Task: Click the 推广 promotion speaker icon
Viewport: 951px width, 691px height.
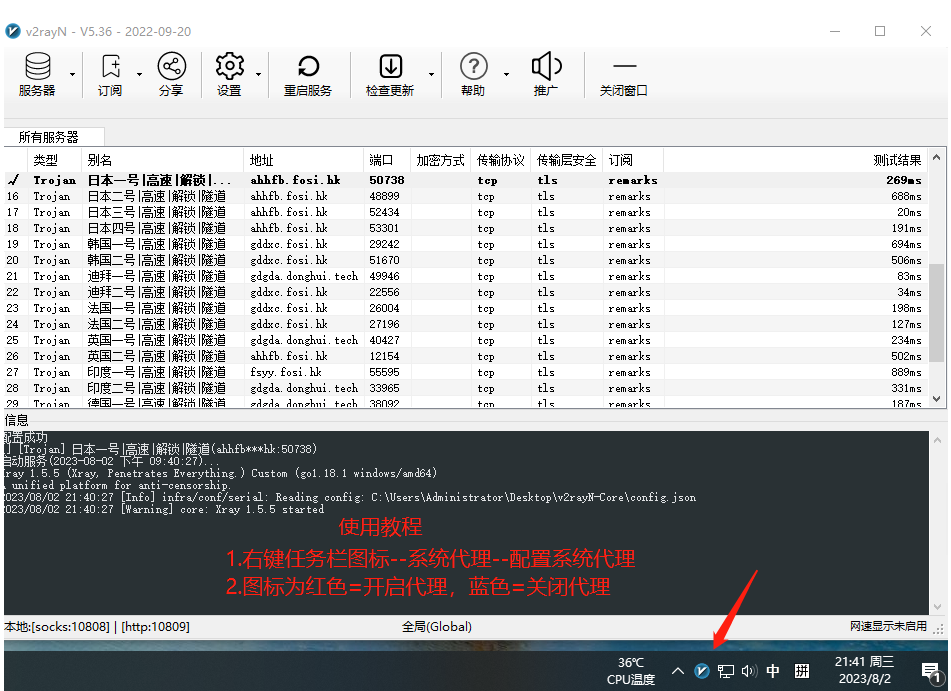Action: (546, 74)
